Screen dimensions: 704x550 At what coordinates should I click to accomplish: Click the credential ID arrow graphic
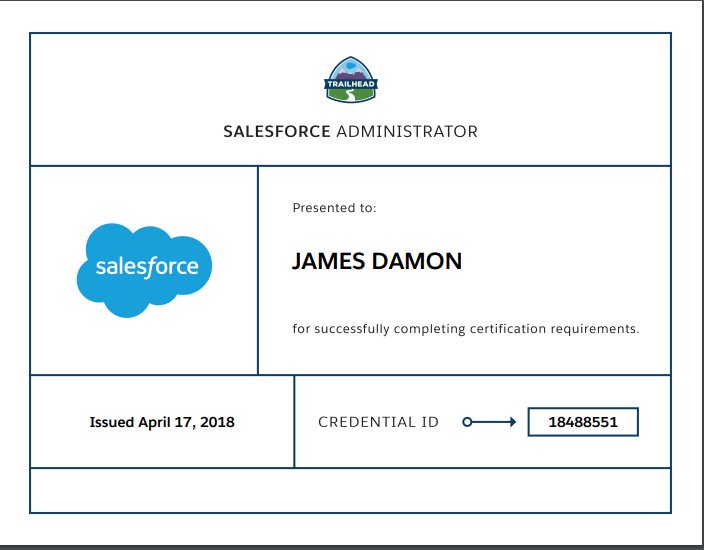pyautogui.click(x=489, y=422)
